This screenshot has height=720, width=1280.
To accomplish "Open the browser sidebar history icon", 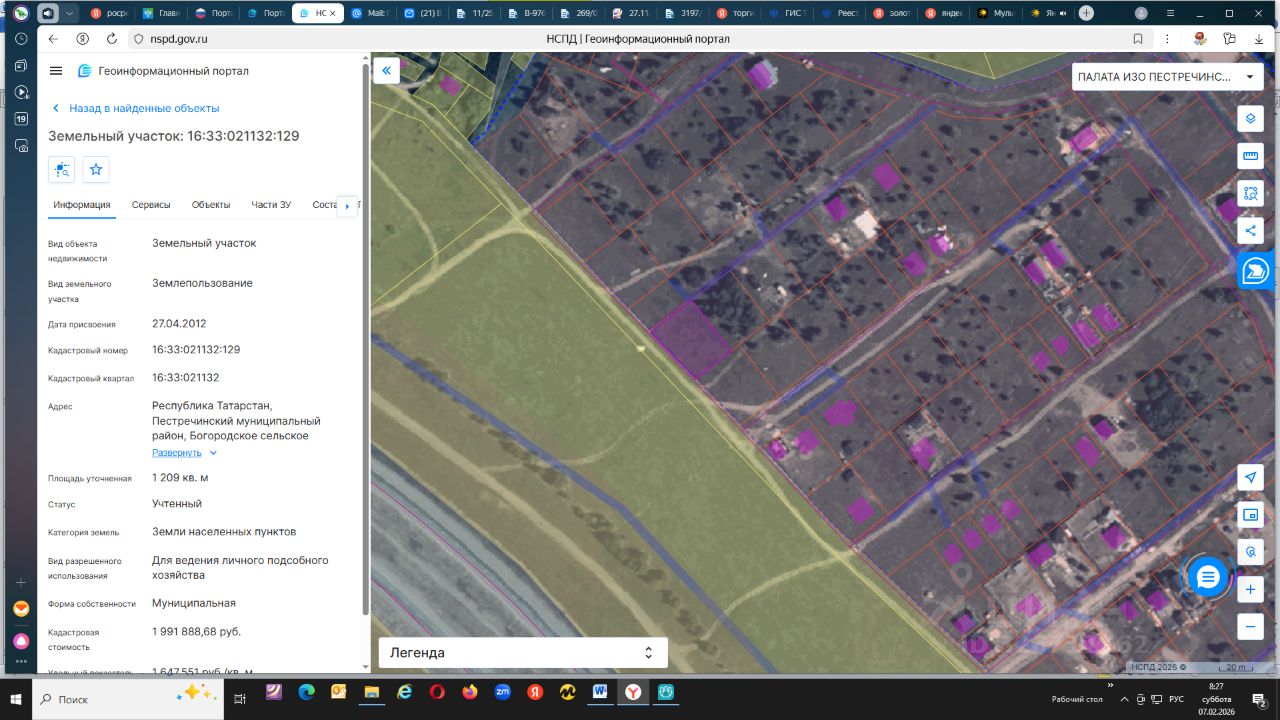I will 21,38.
